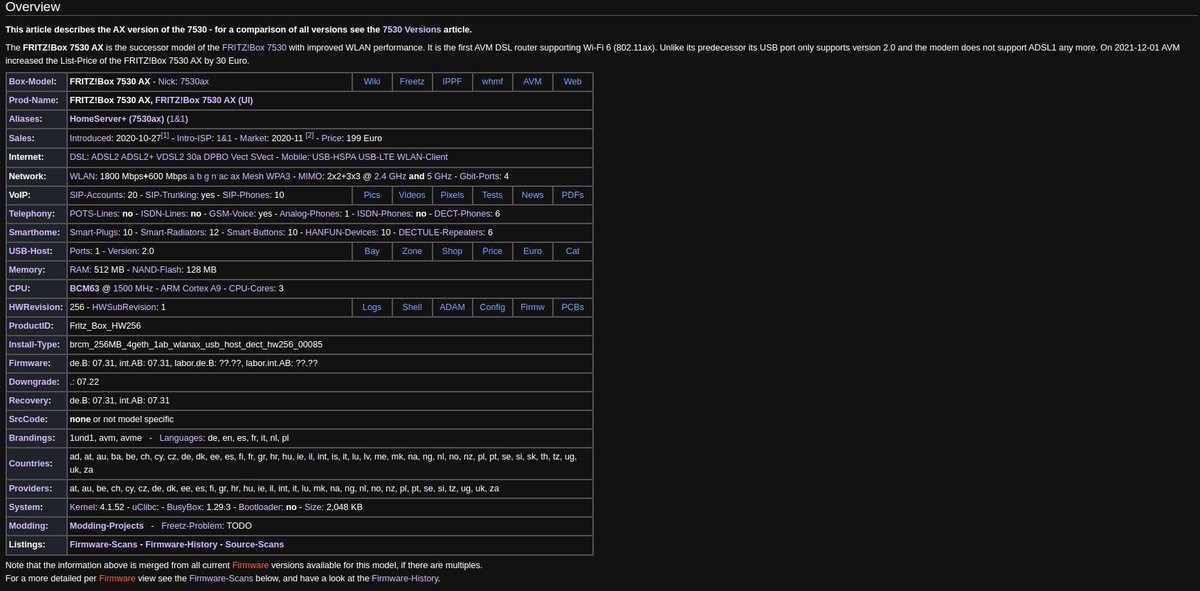The height and width of the screenshot is (591, 1200).
Task: Click the Languages link in Brandings row
Action: [181, 438]
